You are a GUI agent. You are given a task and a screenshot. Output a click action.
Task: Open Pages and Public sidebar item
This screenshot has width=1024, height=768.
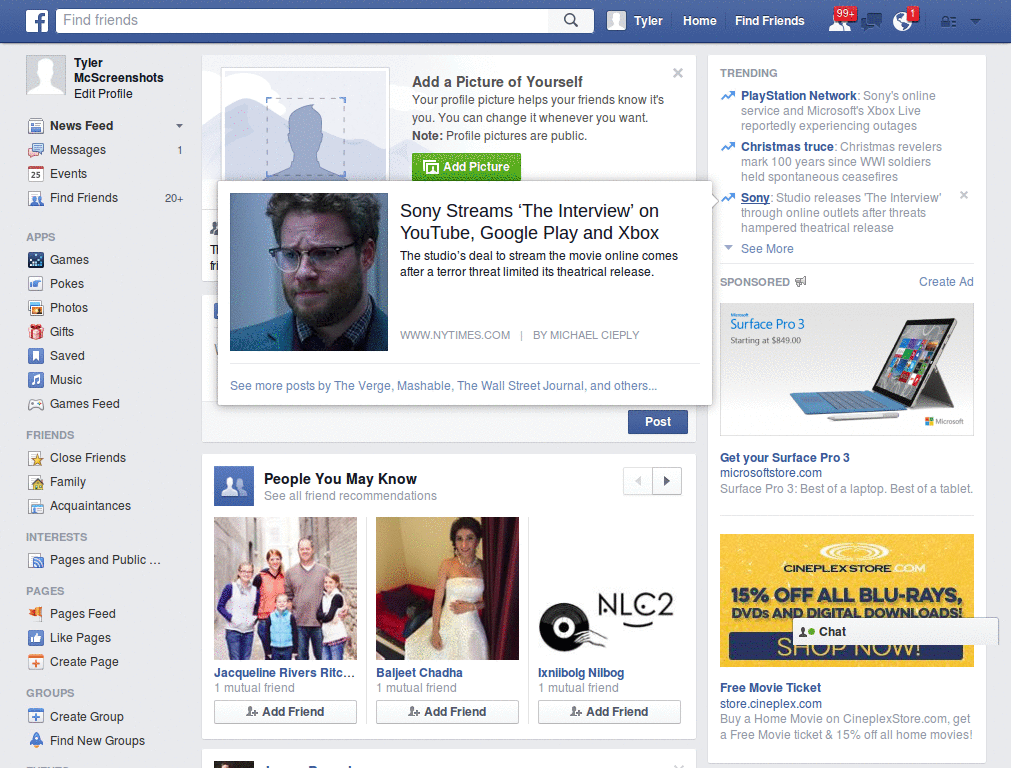point(105,560)
